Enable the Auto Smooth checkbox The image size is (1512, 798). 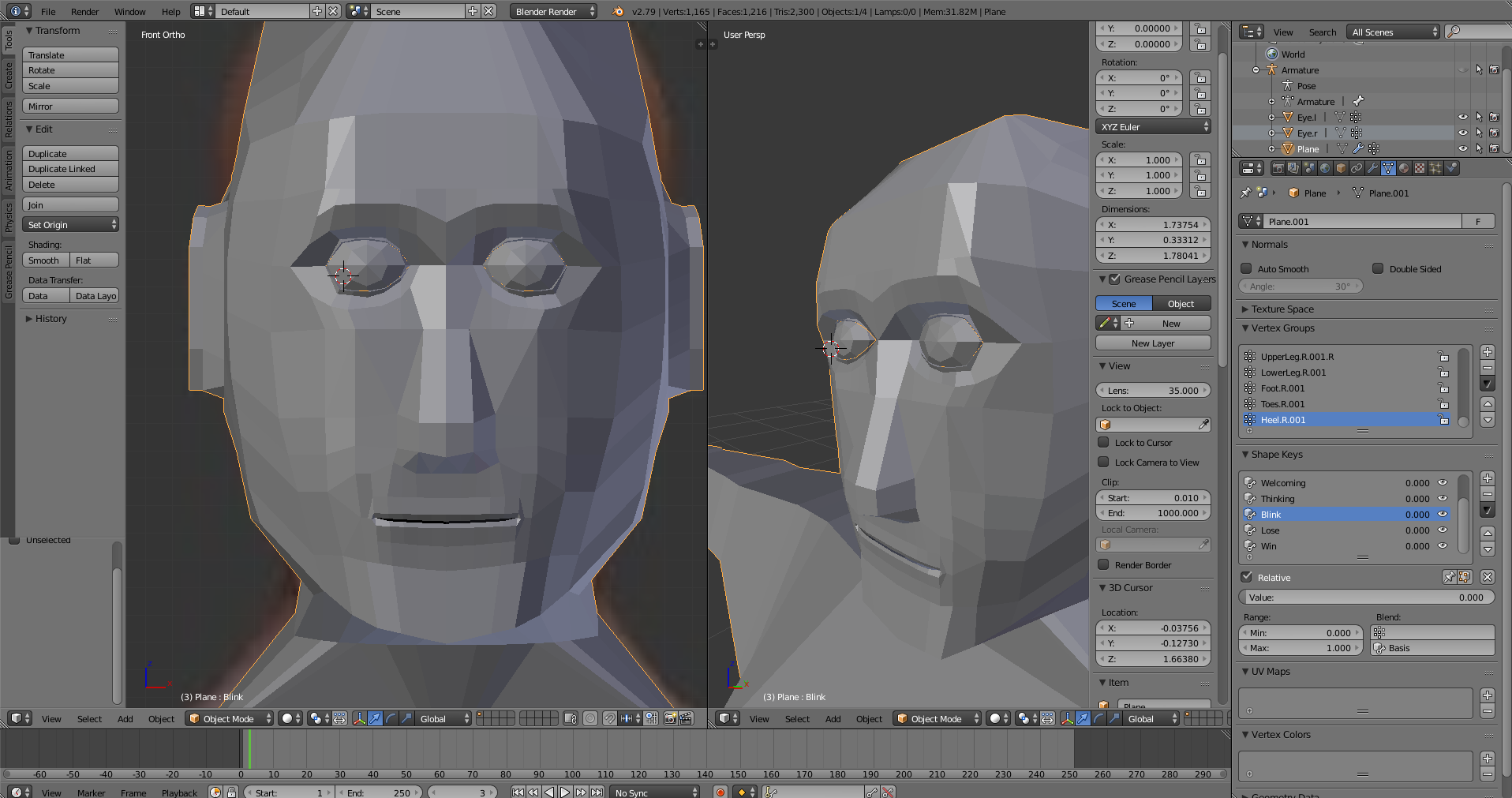point(1247,268)
